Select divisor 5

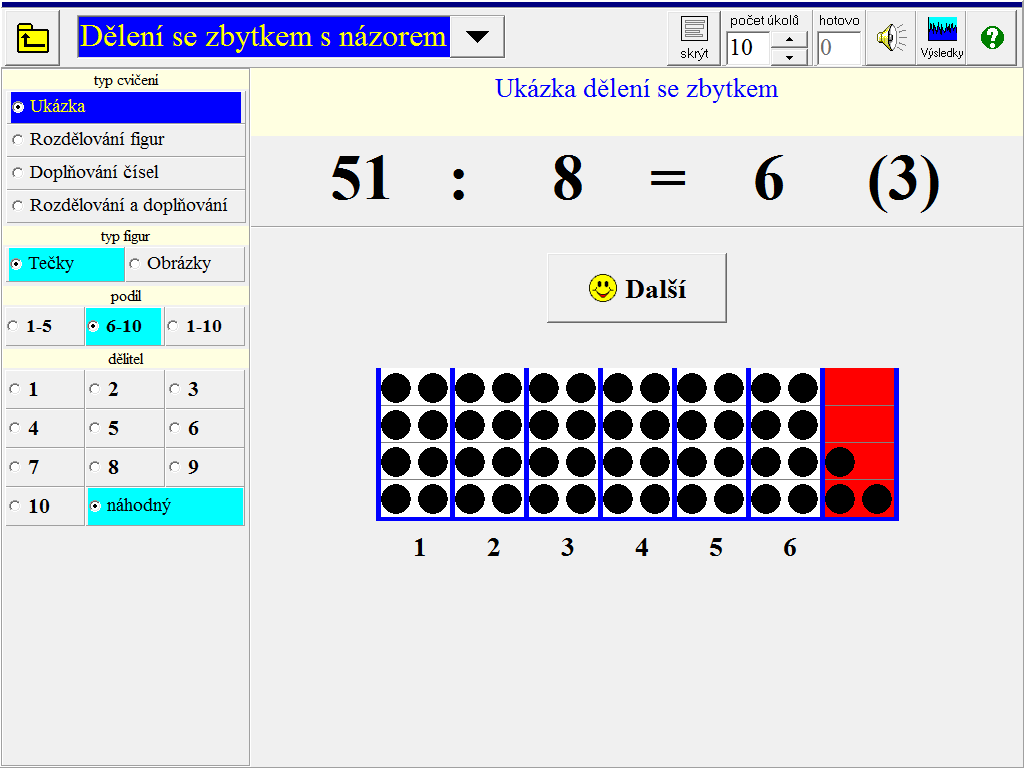[125, 428]
